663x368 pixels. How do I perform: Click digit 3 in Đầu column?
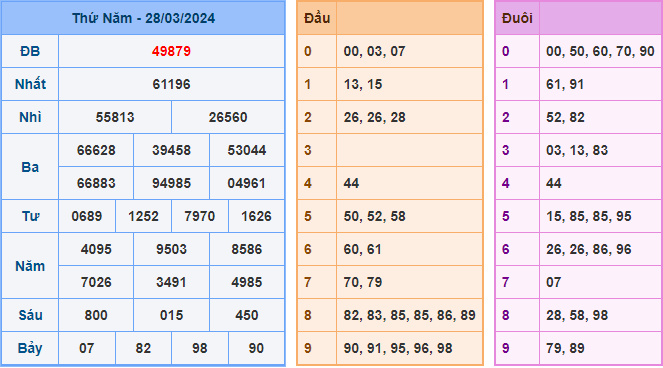(308, 150)
